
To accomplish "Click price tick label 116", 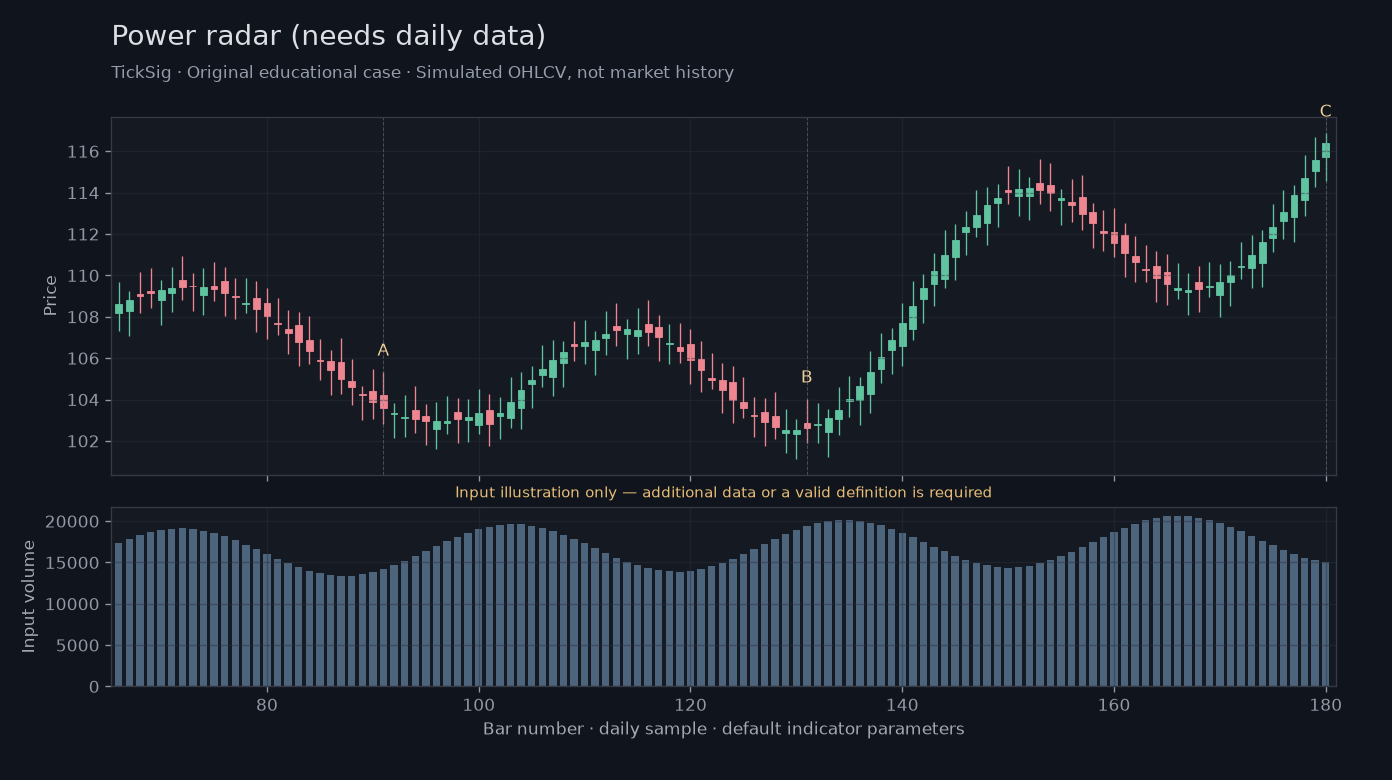I will point(84,152).
